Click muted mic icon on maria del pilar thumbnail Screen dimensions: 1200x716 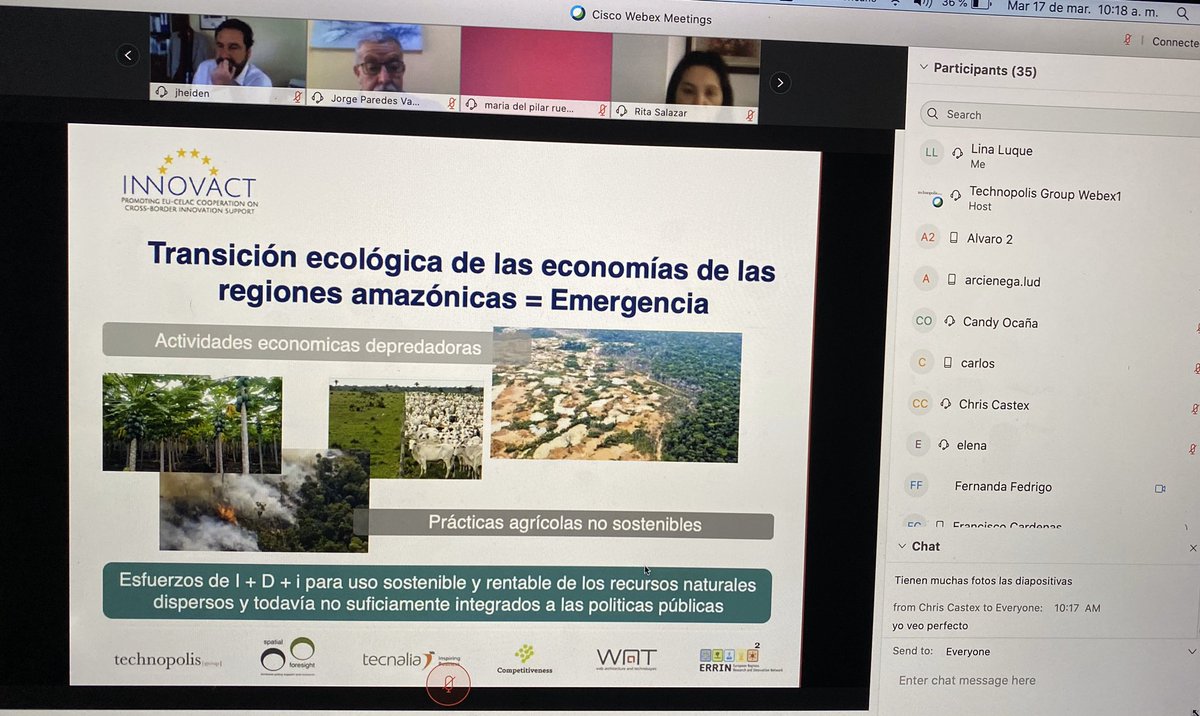(x=603, y=109)
